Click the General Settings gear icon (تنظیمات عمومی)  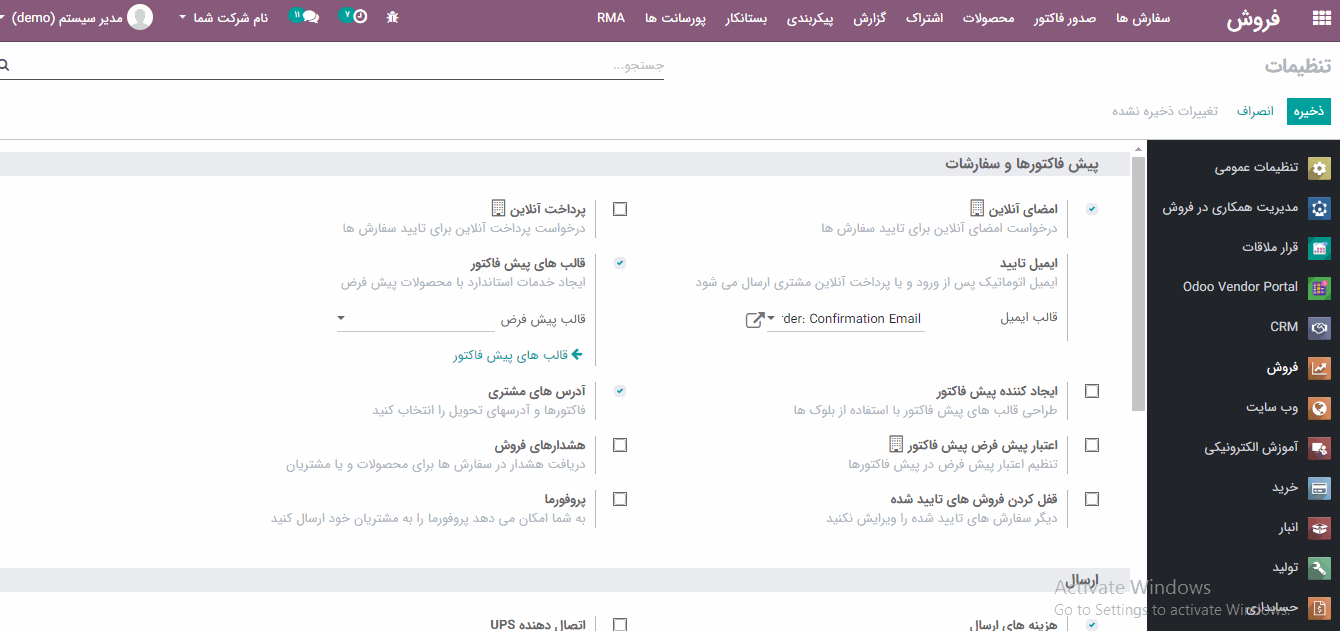point(1320,168)
